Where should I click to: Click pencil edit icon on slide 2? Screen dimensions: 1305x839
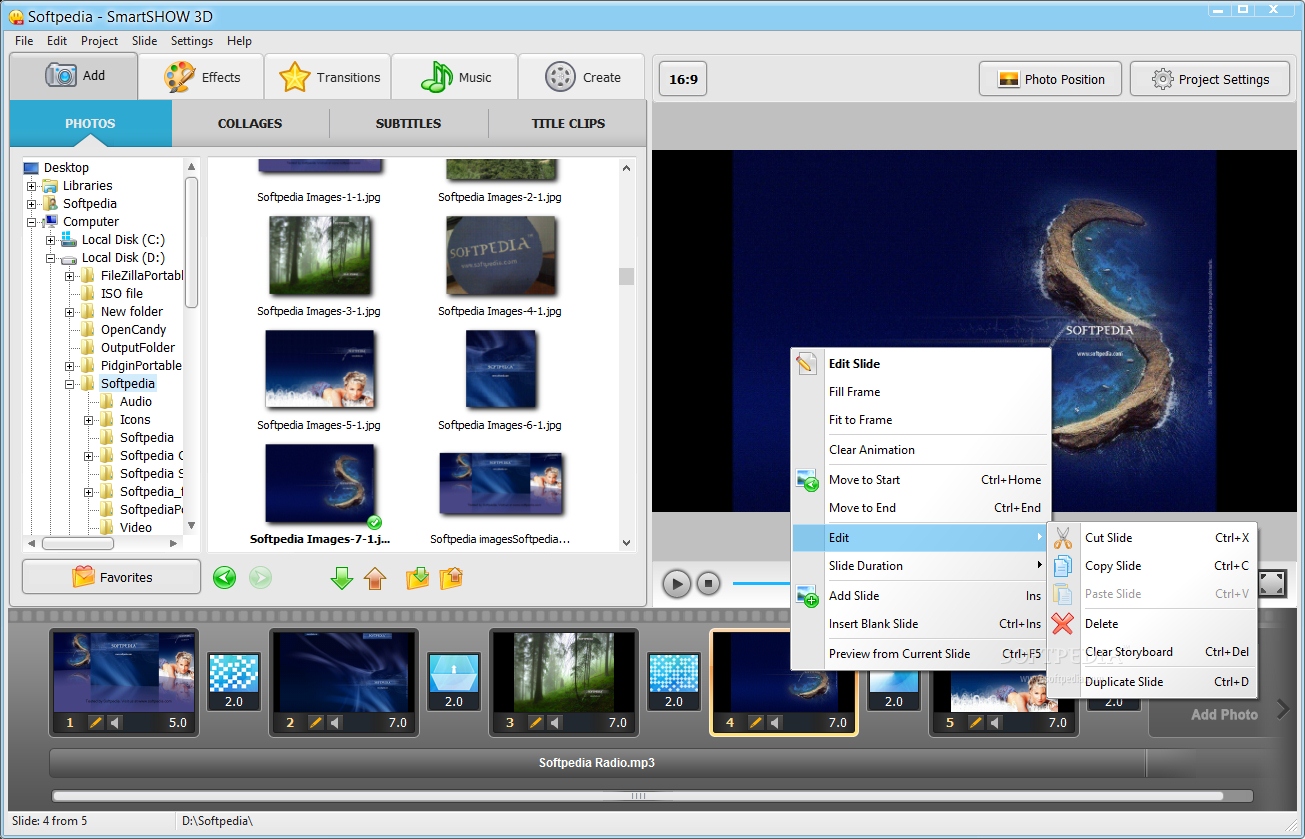[x=316, y=722]
